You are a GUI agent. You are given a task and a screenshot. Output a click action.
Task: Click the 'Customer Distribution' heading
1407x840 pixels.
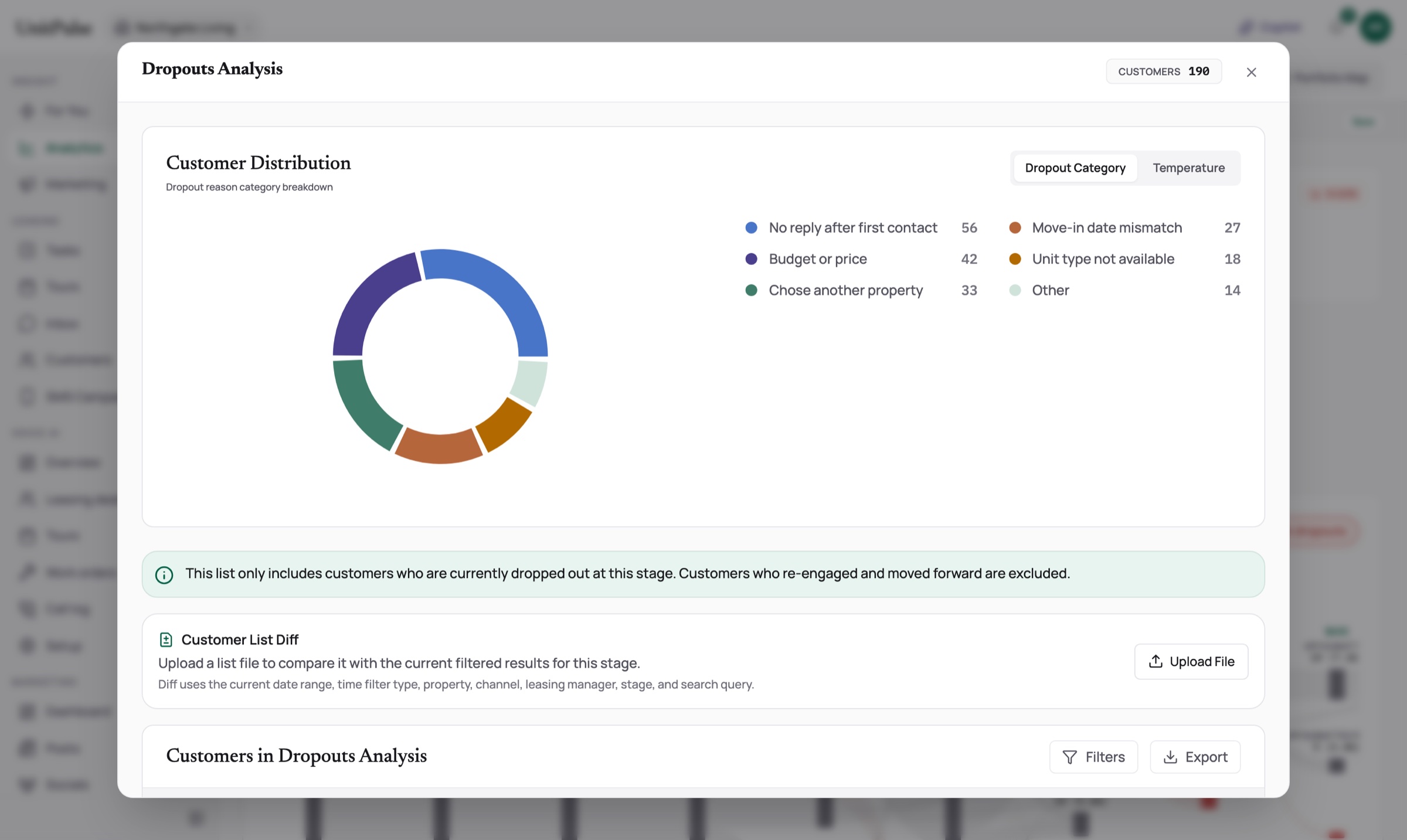[x=259, y=162]
